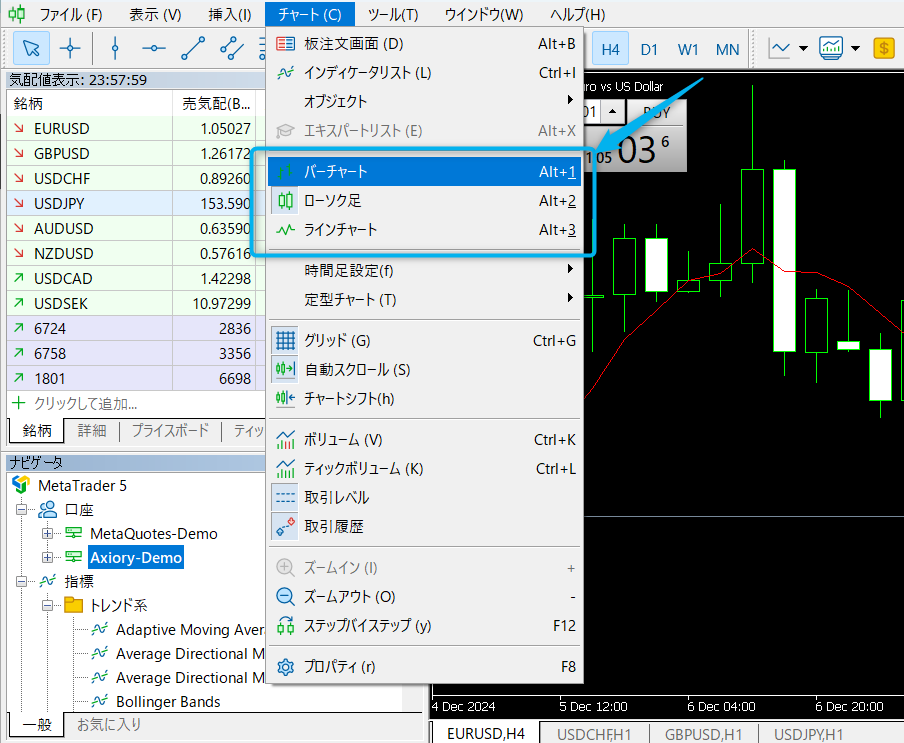Select the cursor arrow tool
Image resolution: width=904 pixels, height=743 pixels.
(31, 48)
